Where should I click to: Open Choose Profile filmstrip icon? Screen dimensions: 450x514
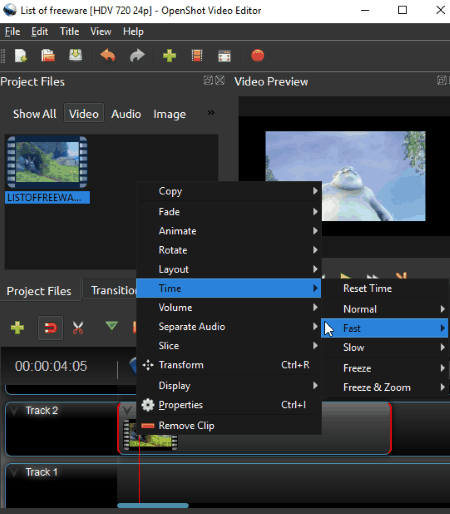pyautogui.click(x=197, y=56)
